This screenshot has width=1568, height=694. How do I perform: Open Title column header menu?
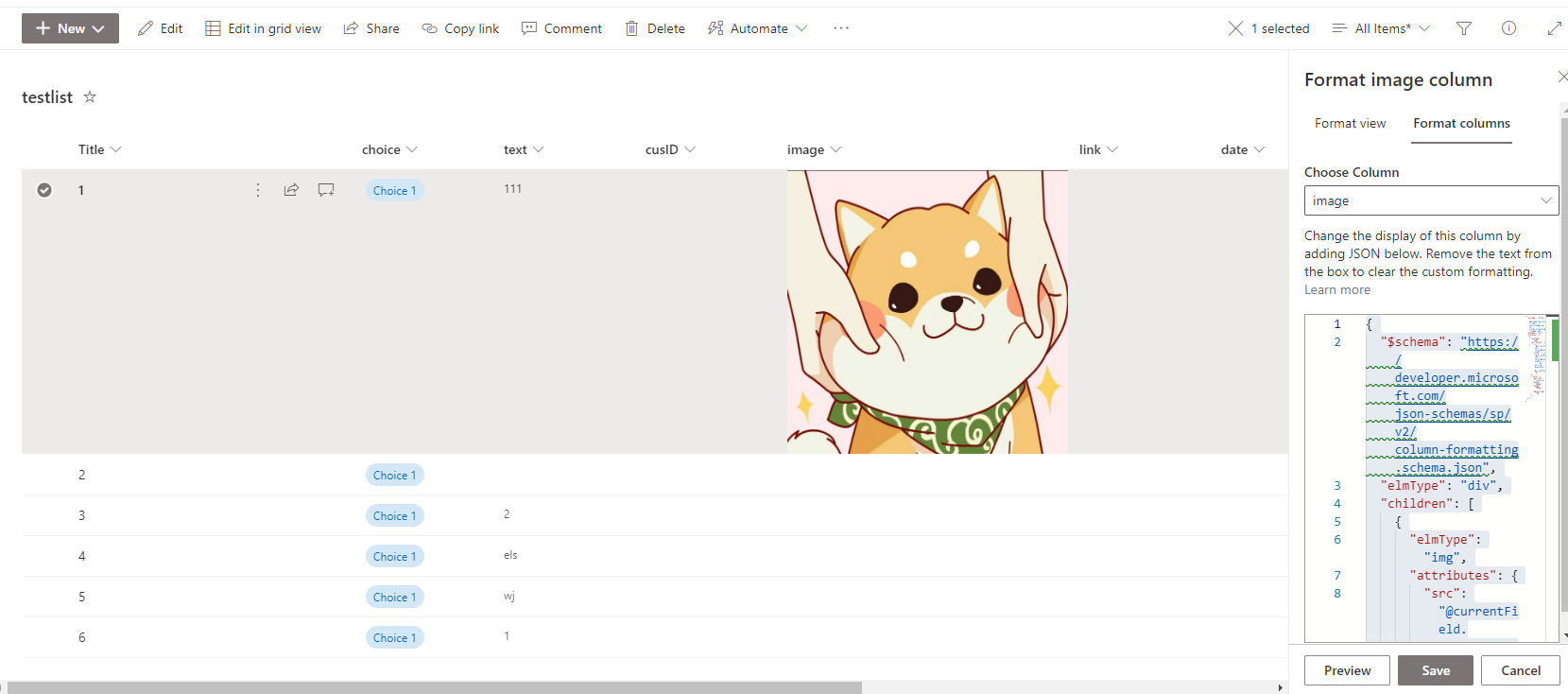[100, 149]
